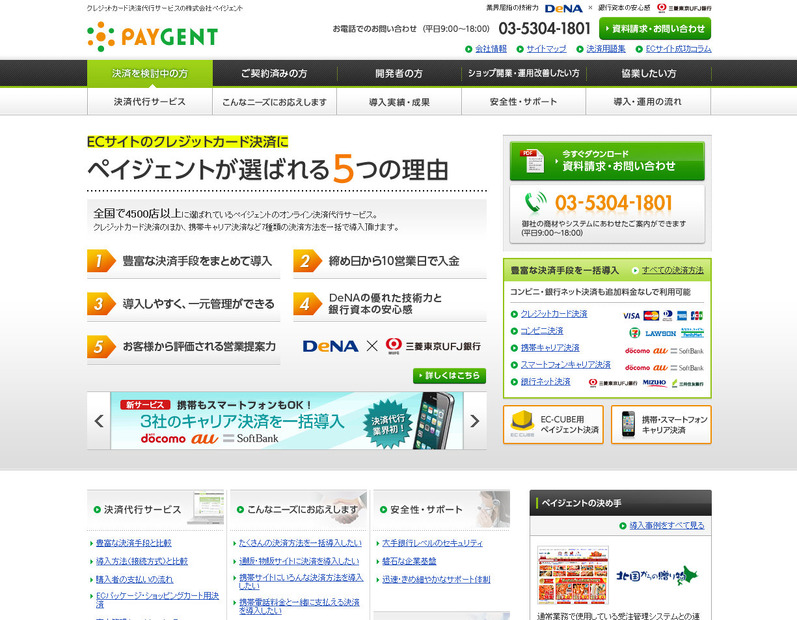Click the smartphone icon in キャリア決済 box
This screenshot has height=620, width=797.
tap(628, 423)
